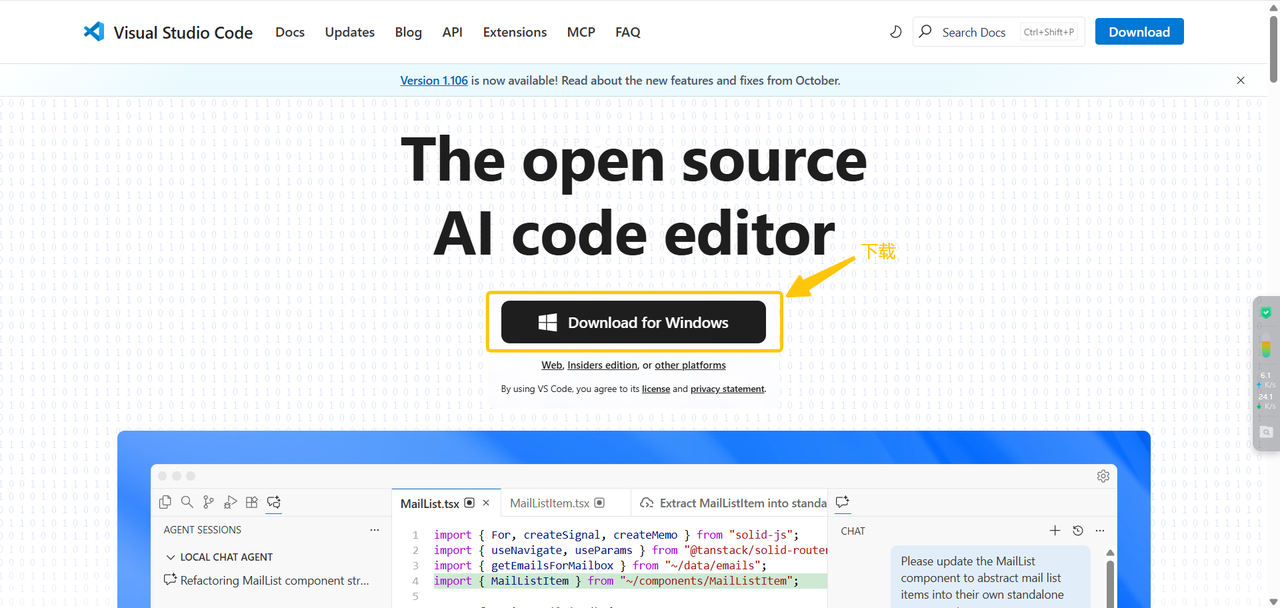The image size is (1280, 608).
Task: Switch to the MailListItem.tsx tab
Action: [x=550, y=503]
